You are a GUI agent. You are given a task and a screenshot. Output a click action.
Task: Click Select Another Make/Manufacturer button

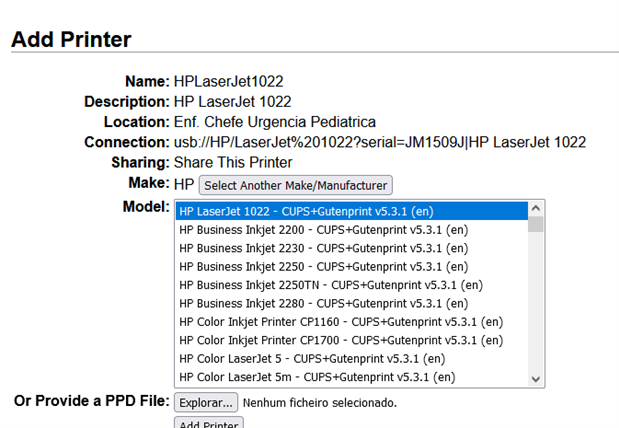click(295, 185)
